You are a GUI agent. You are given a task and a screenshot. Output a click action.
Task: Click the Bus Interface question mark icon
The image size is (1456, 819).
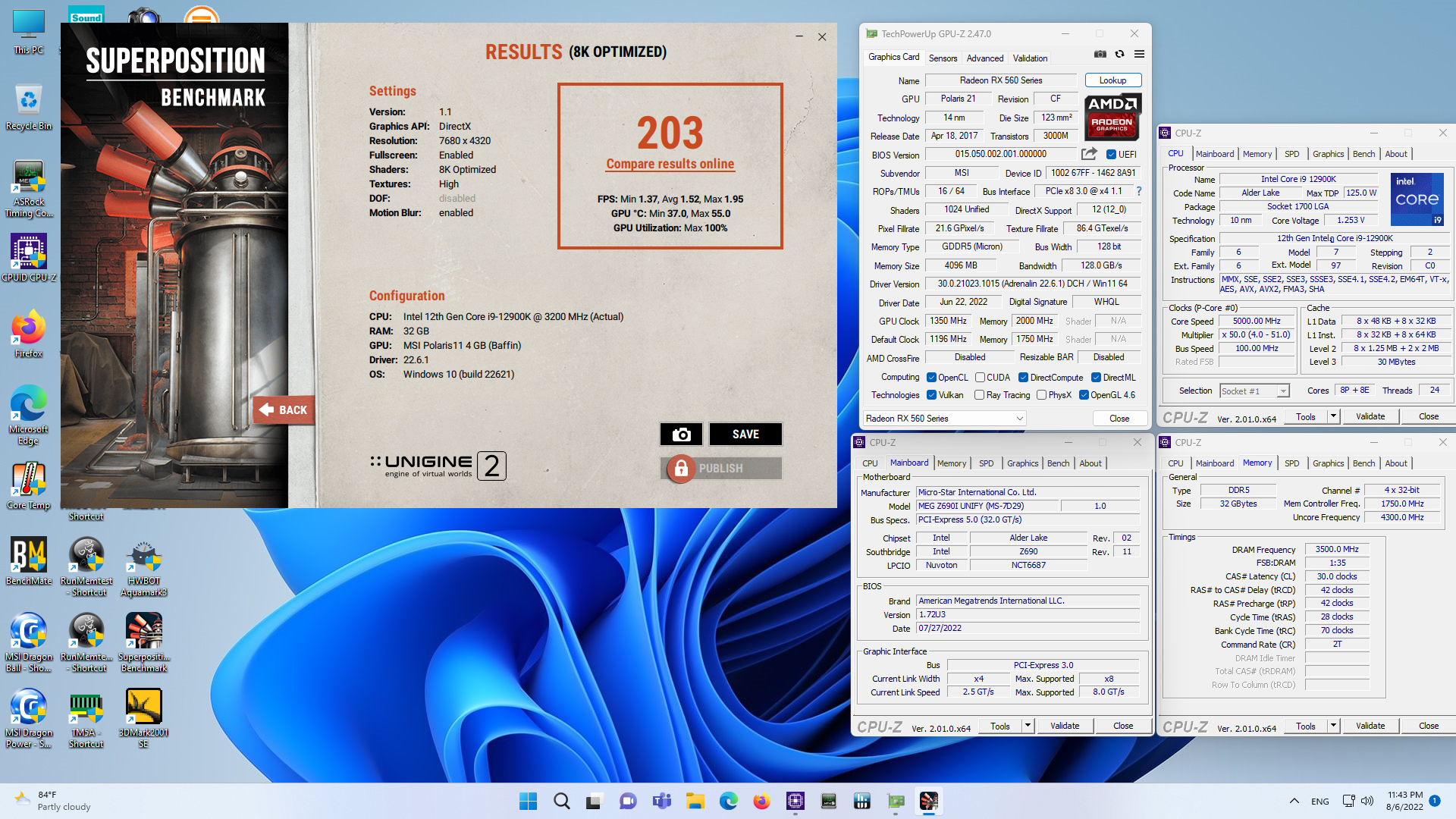click(x=1139, y=191)
